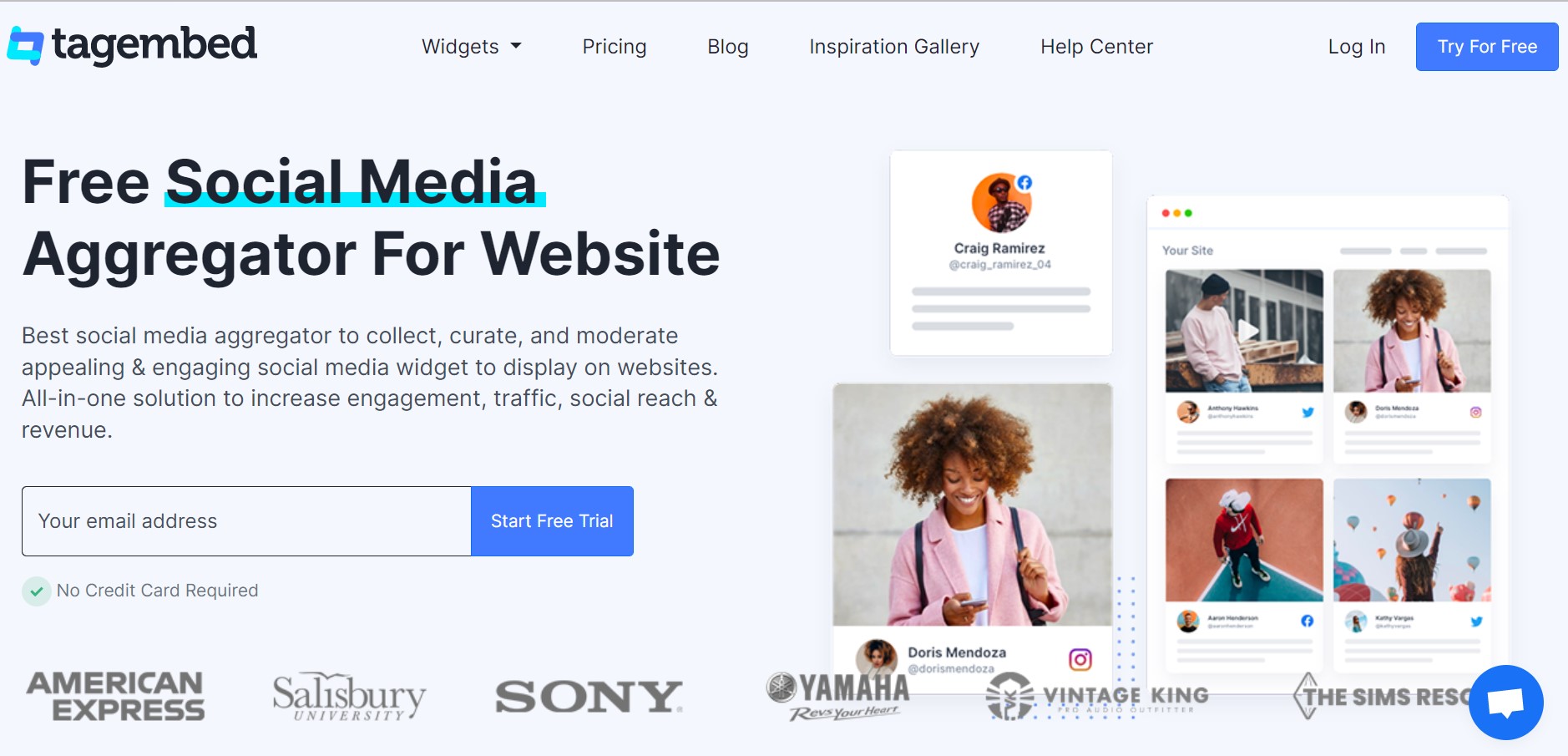This screenshot has width=1568, height=756.
Task: Open the Inspiration Gallery
Action: pyautogui.click(x=894, y=47)
